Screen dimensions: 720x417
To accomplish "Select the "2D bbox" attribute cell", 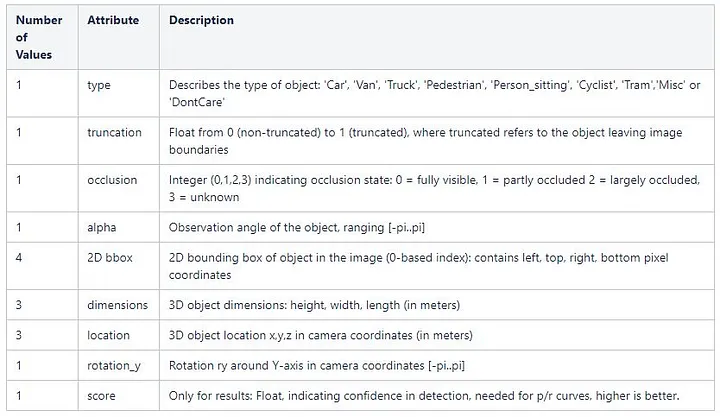I will (110, 258).
